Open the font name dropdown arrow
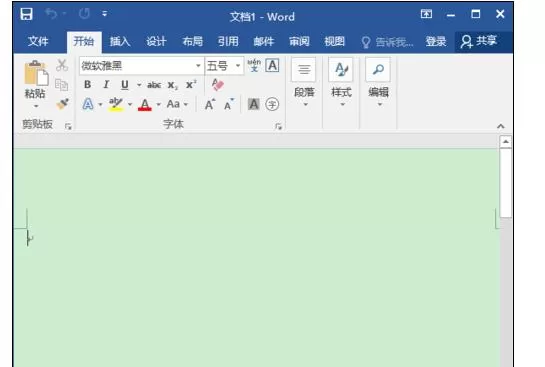The image size is (545, 367). [x=198, y=65]
